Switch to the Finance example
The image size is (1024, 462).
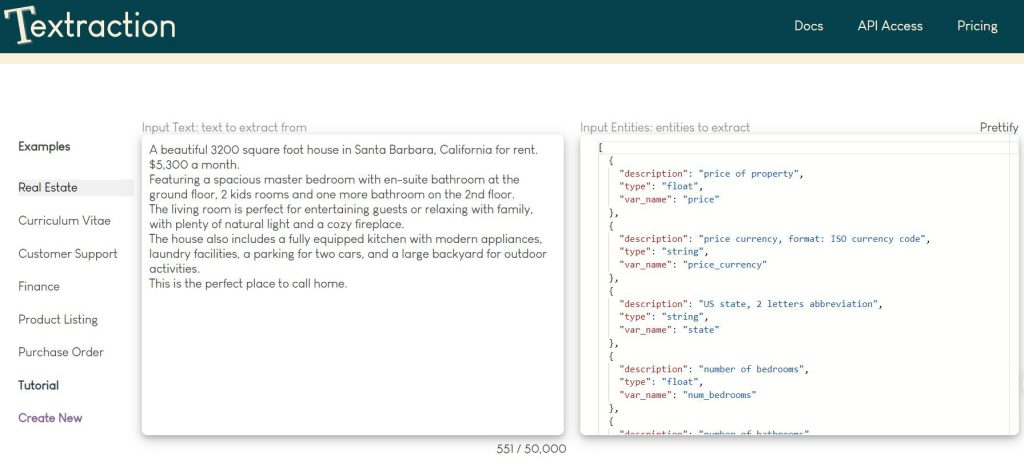pyautogui.click(x=39, y=287)
